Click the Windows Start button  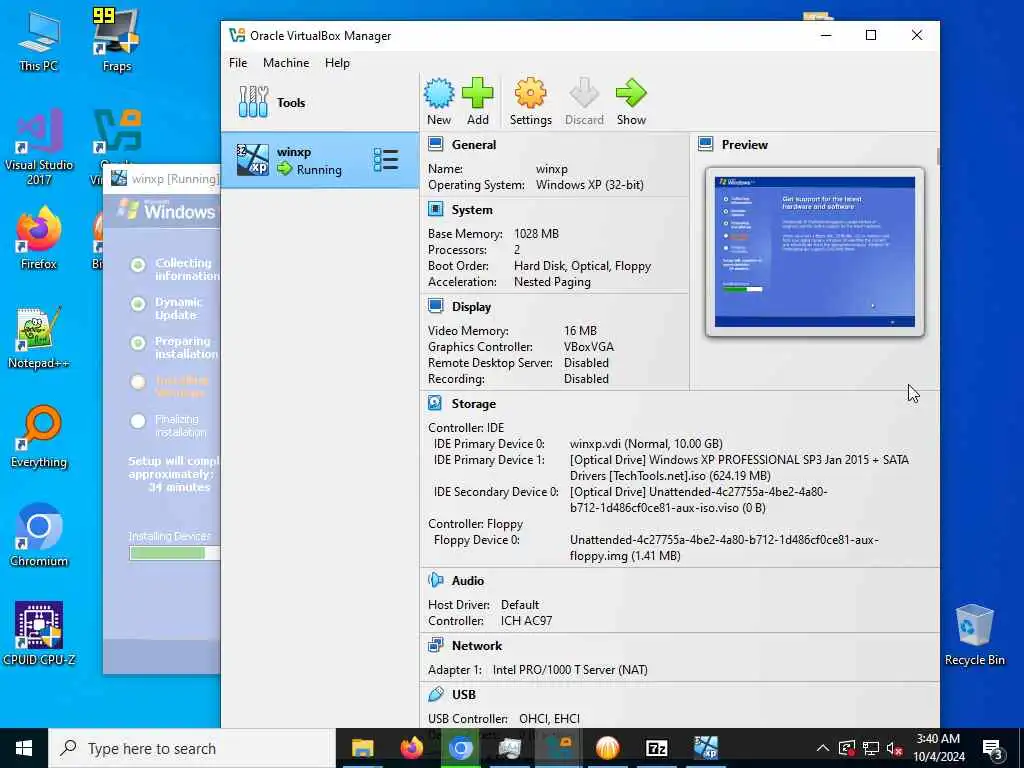pos(24,748)
